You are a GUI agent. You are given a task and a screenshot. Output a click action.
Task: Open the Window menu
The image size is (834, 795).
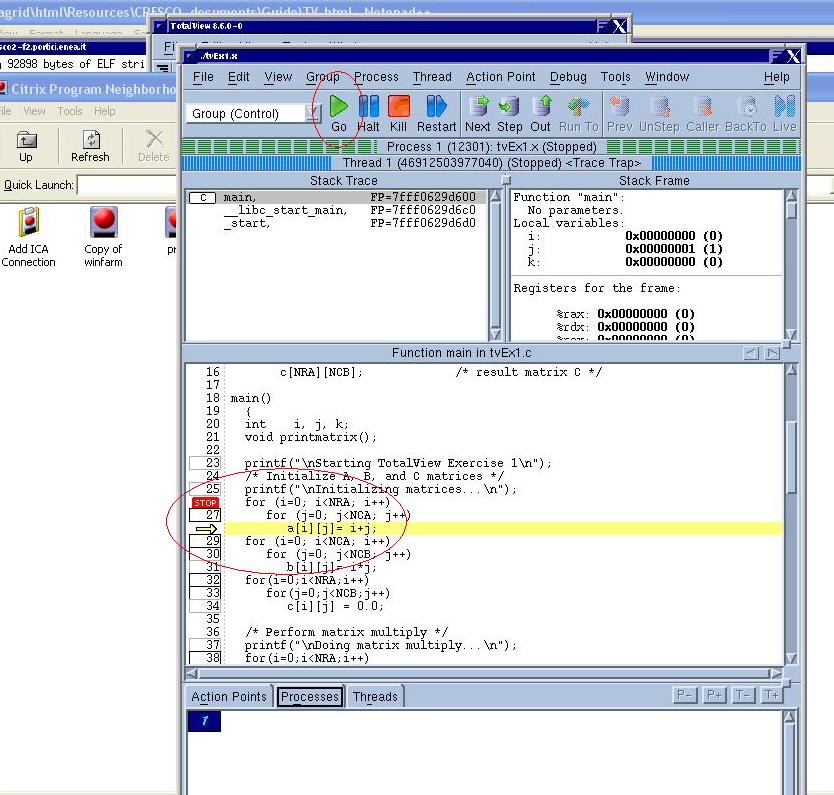coord(667,77)
